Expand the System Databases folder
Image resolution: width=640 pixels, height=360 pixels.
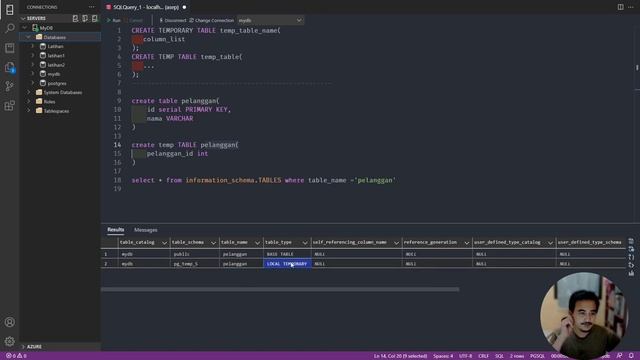point(29,92)
